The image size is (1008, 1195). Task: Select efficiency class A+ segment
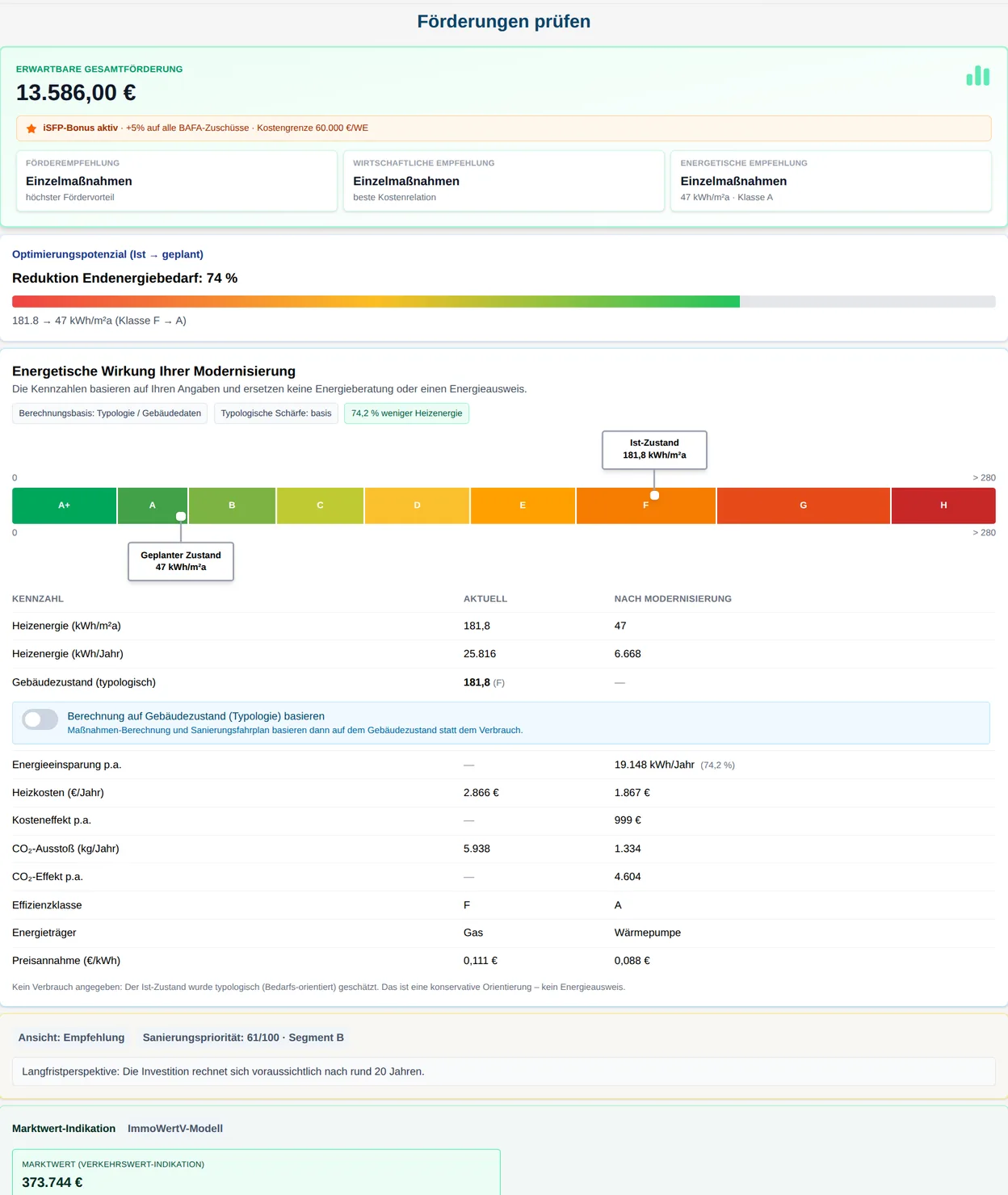[65, 505]
